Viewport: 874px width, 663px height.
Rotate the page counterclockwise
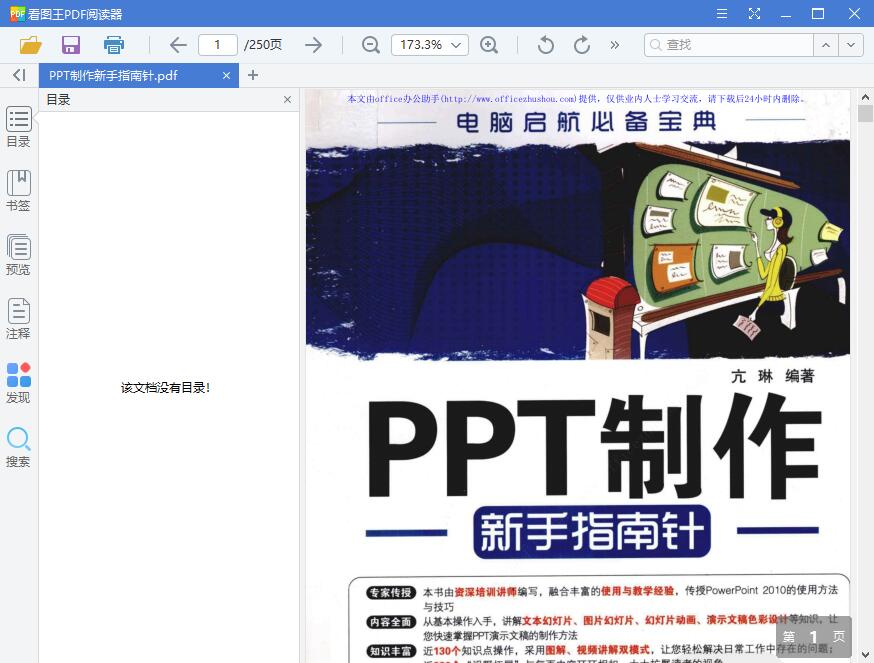[546, 45]
